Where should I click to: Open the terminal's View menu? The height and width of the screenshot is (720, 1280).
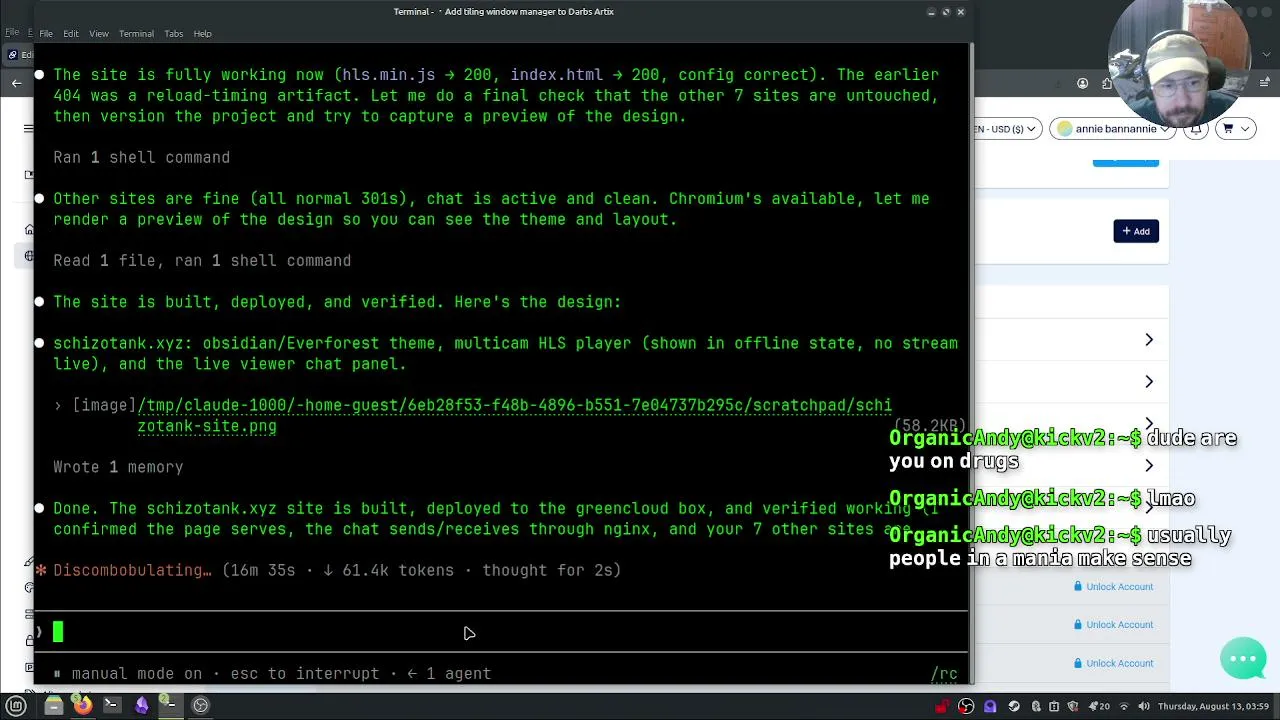click(x=99, y=33)
